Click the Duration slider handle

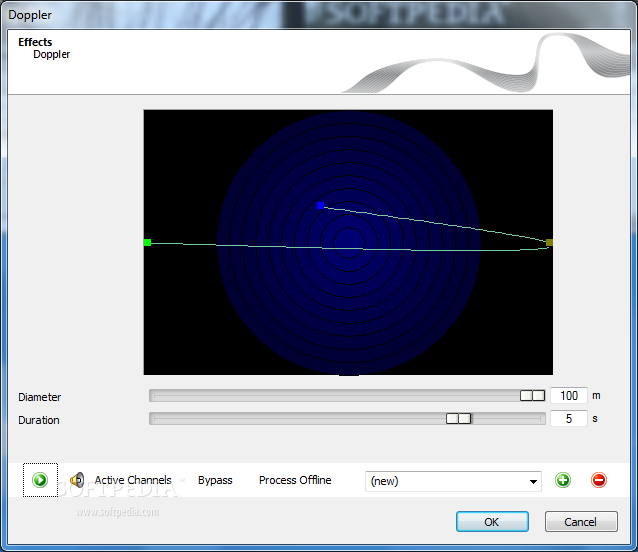pos(459,418)
